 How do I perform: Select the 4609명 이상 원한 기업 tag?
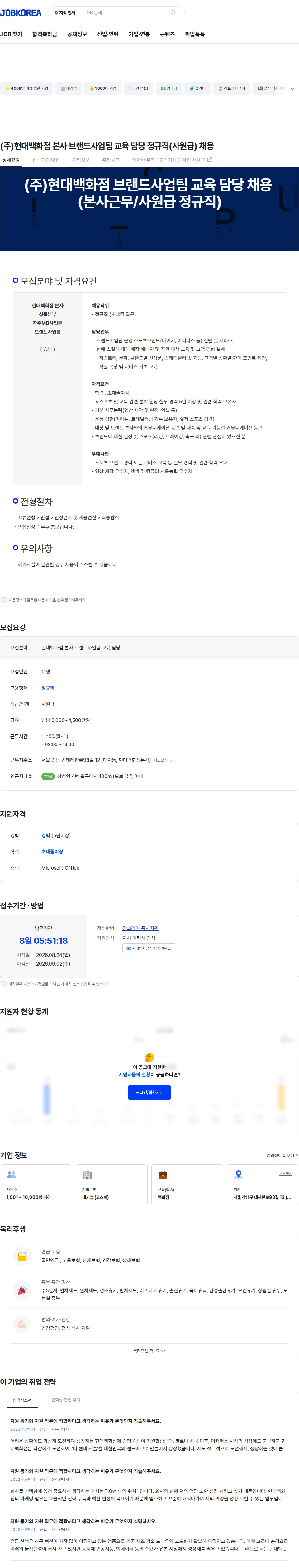(x=26, y=88)
